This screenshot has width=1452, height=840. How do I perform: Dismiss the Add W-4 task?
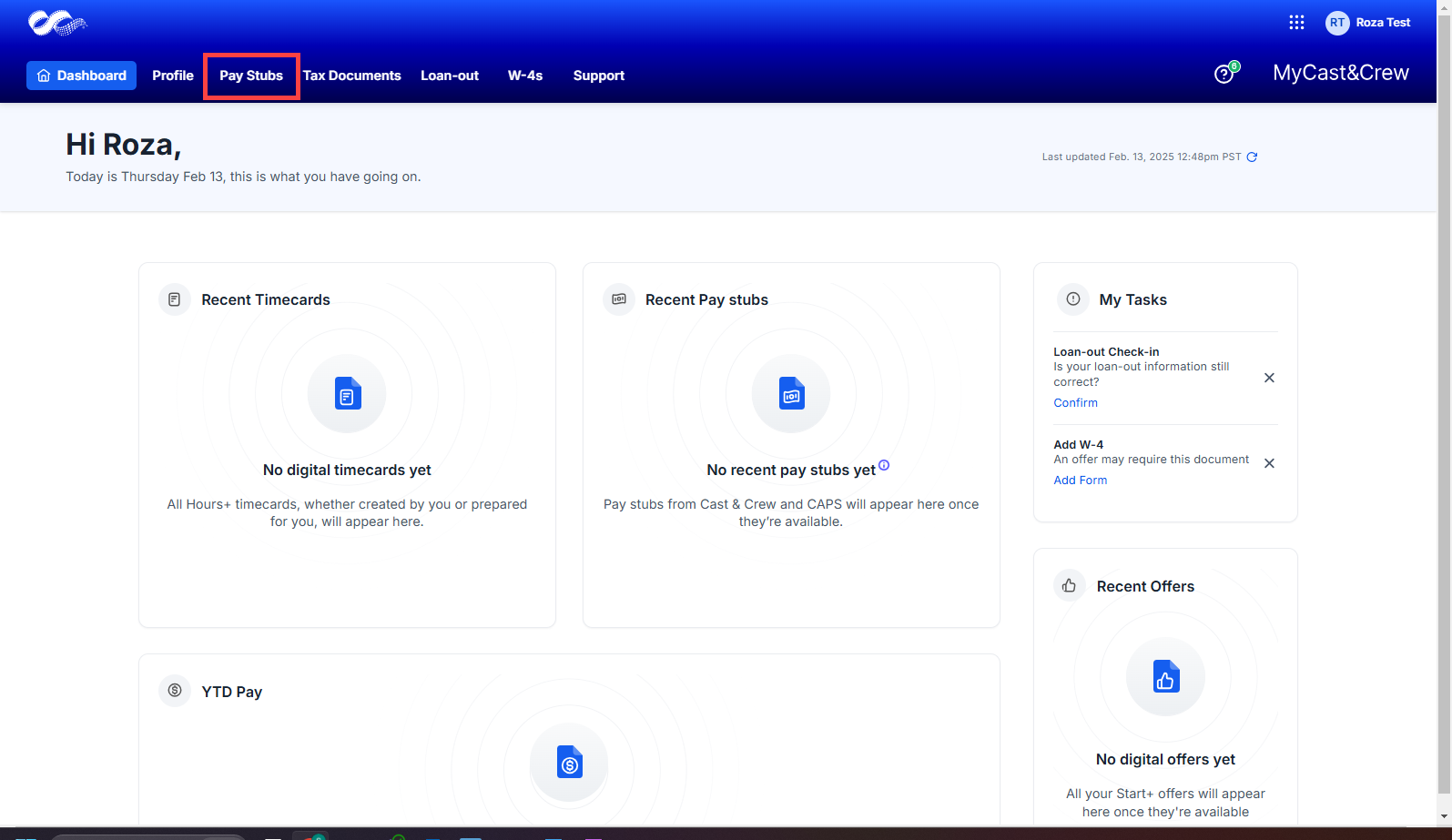click(x=1269, y=463)
